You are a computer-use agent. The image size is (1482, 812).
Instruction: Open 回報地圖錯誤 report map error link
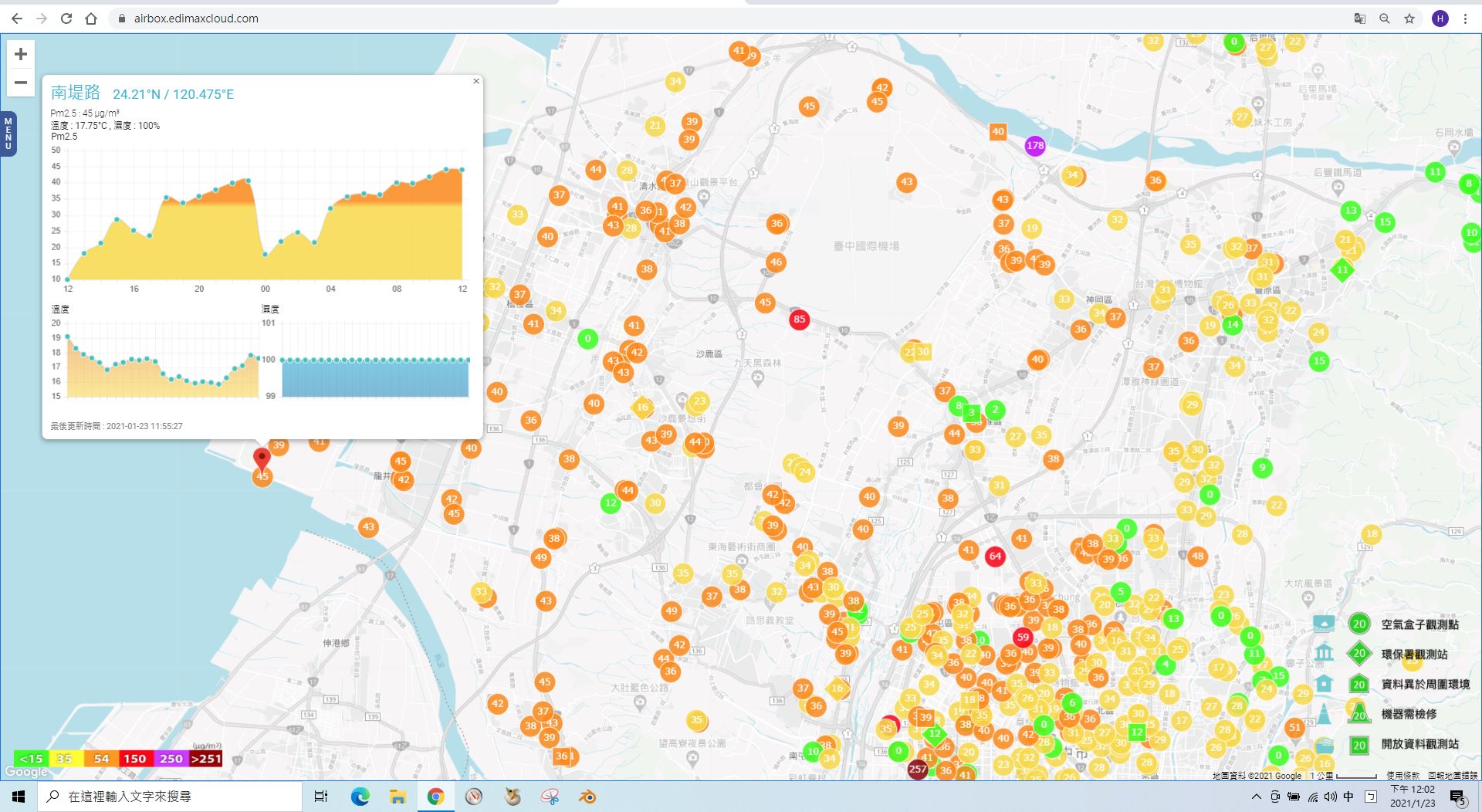click(x=1453, y=776)
